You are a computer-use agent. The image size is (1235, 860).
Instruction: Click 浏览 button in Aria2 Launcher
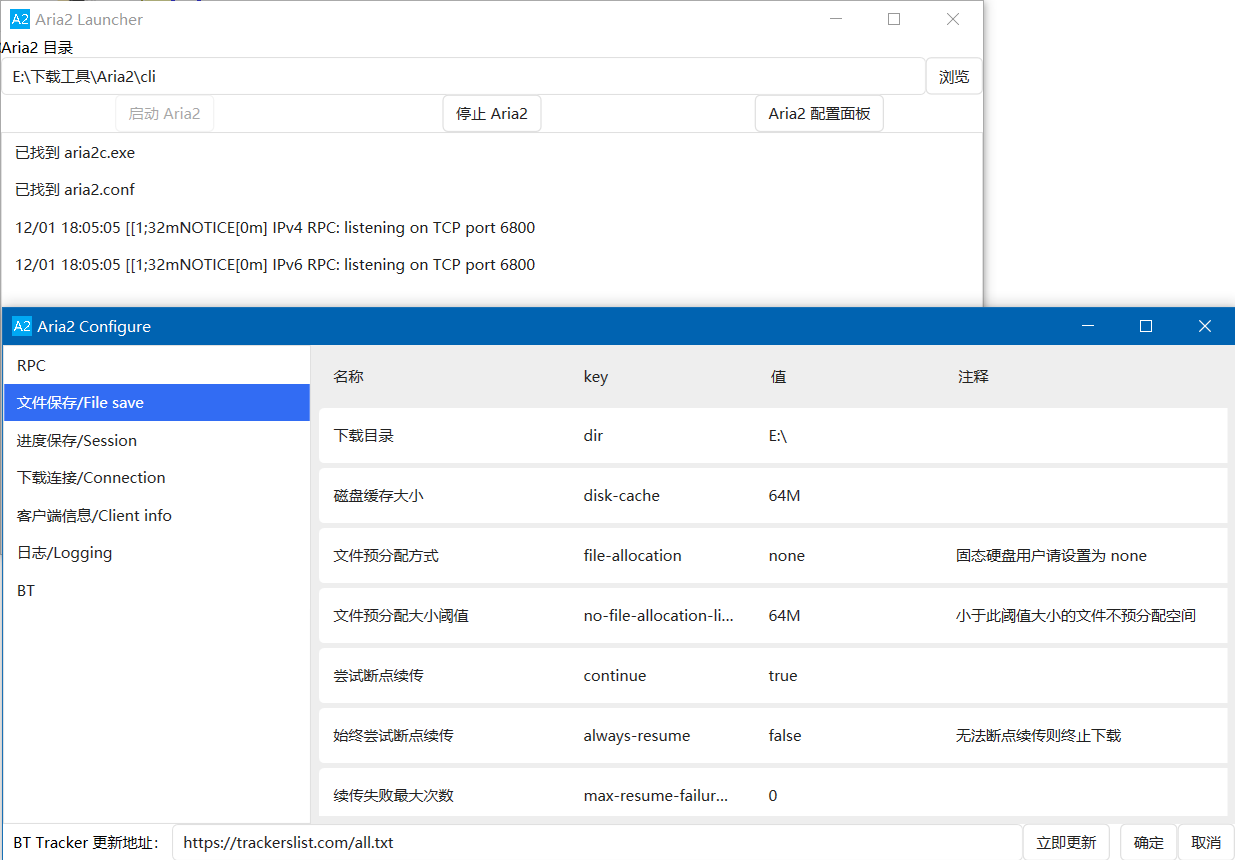click(954, 76)
